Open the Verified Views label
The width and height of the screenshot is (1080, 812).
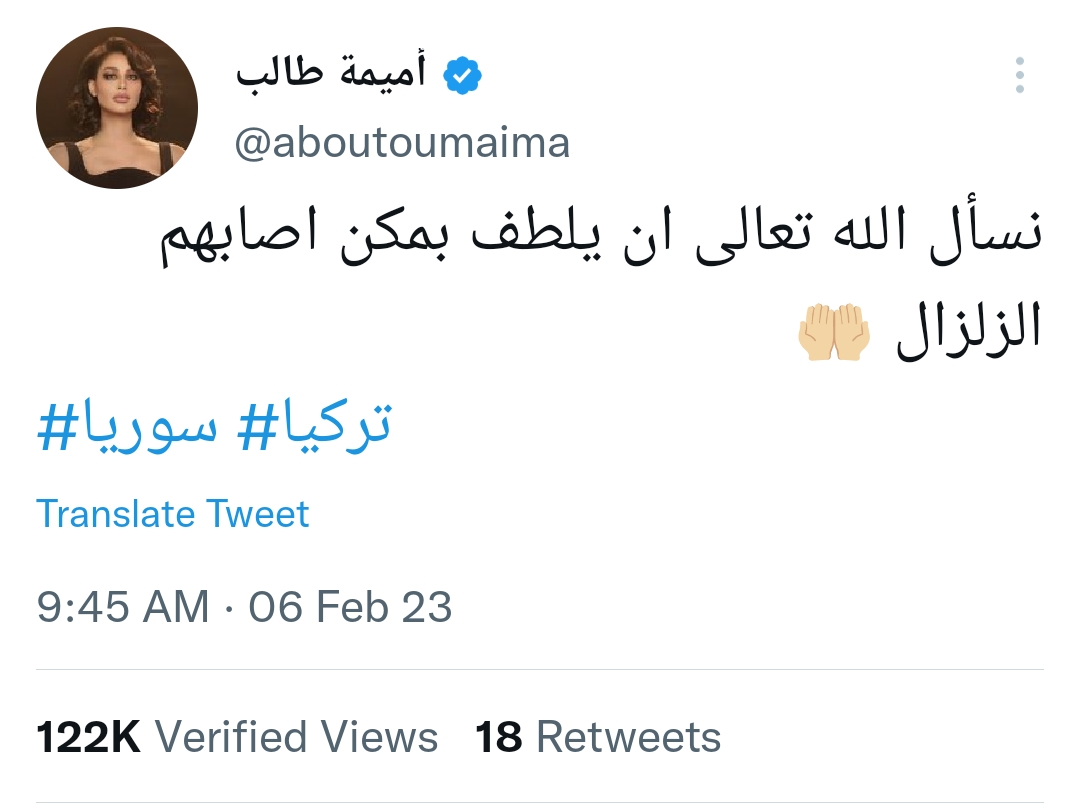pos(297,737)
